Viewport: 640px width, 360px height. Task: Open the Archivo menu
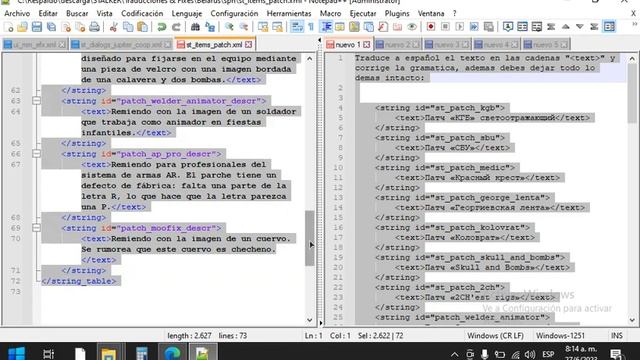tap(17, 13)
